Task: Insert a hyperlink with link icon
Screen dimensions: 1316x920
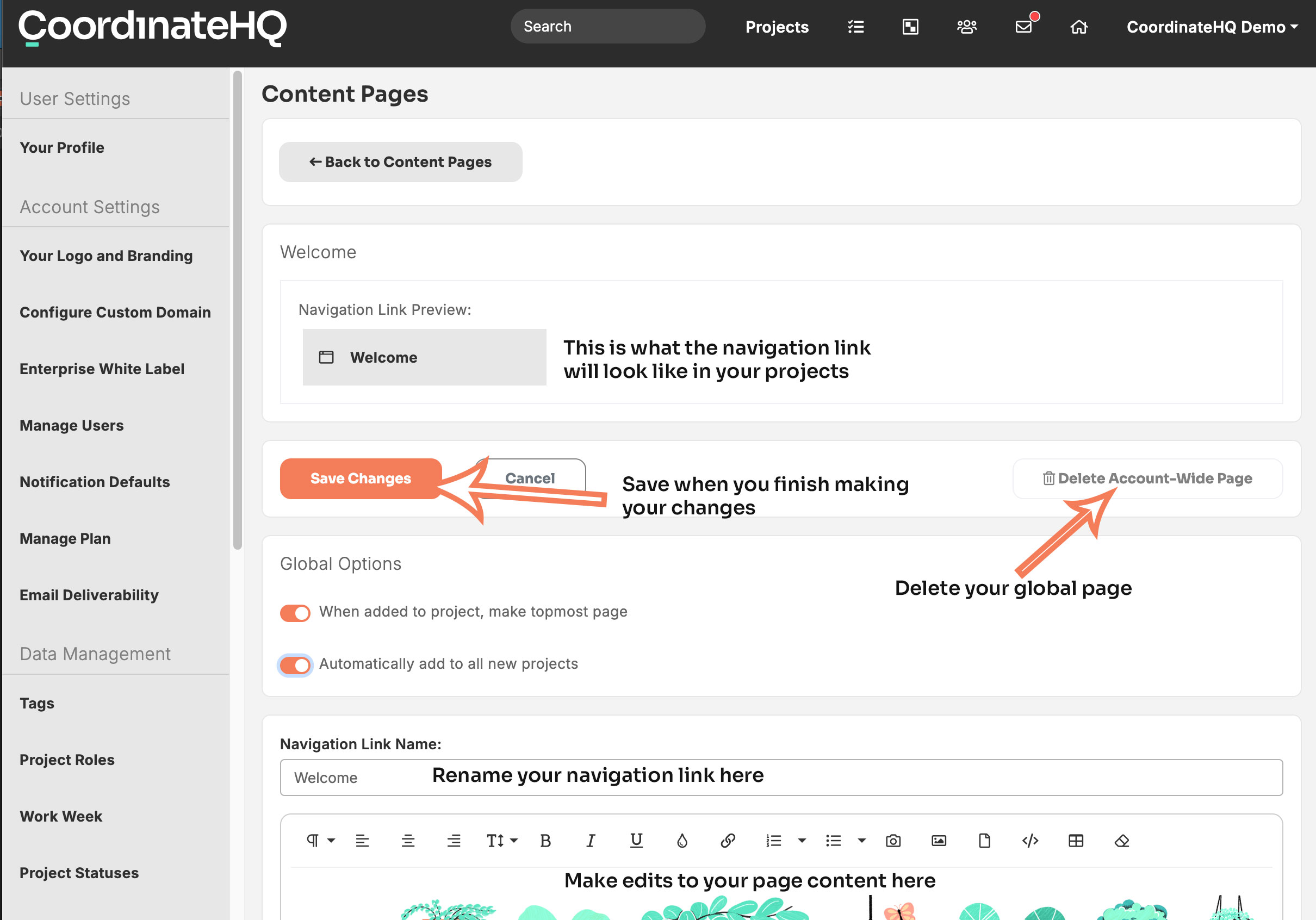Action: [x=728, y=840]
